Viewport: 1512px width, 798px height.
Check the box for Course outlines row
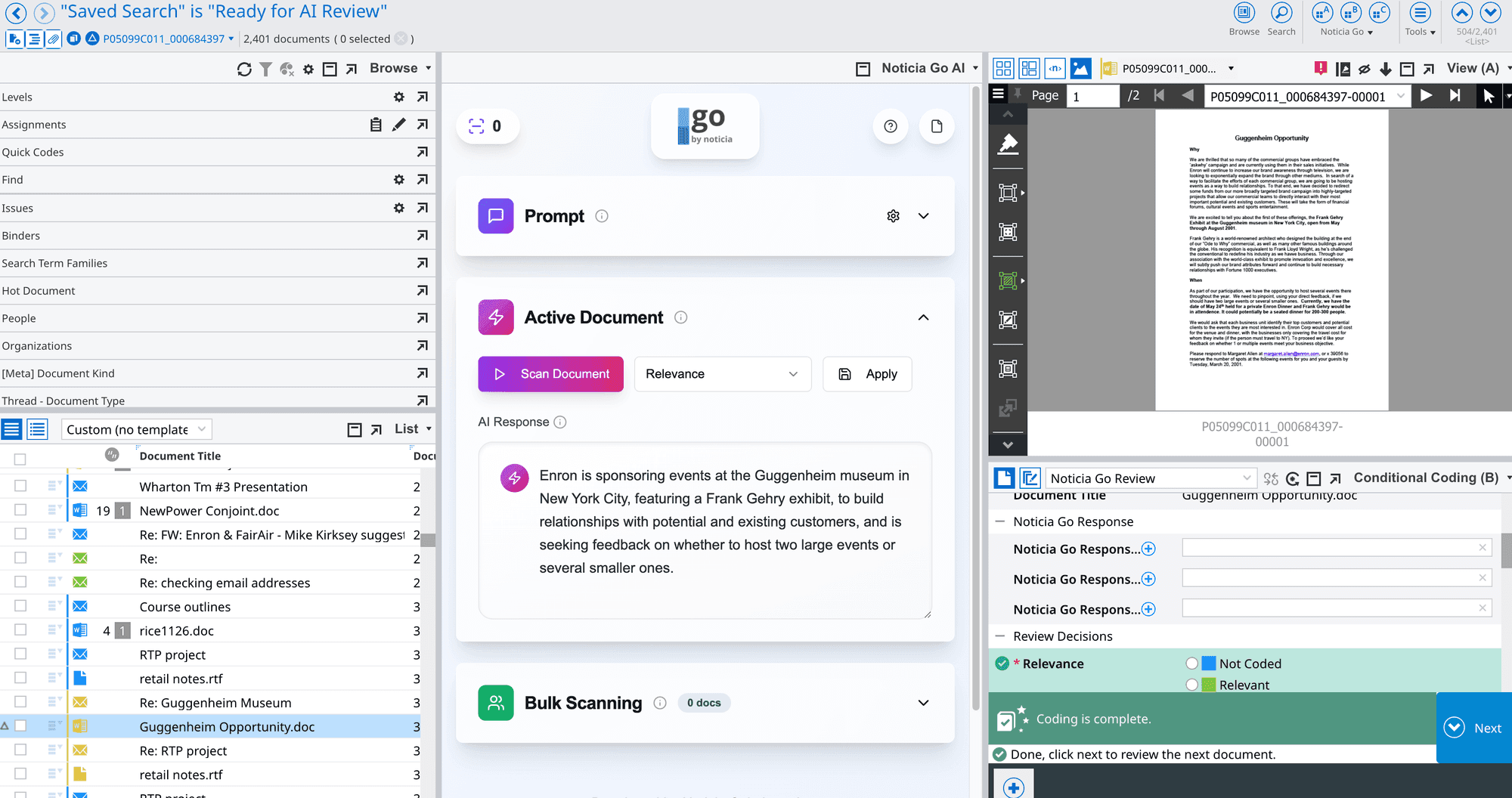[x=20, y=606]
